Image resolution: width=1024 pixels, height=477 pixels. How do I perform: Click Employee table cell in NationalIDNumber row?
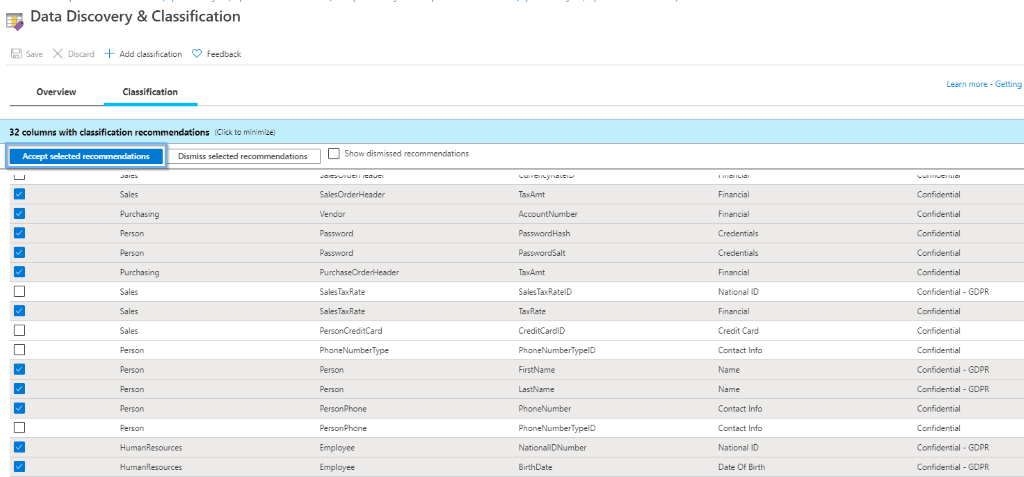tap(337, 448)
